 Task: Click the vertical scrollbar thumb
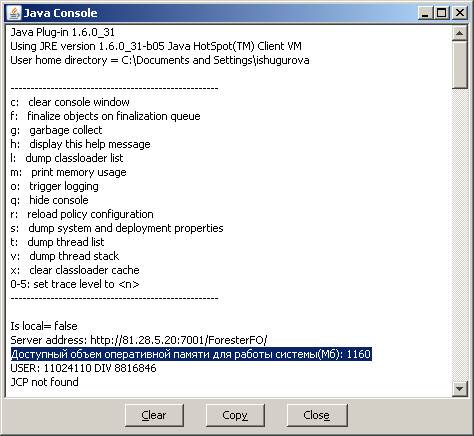460,64
